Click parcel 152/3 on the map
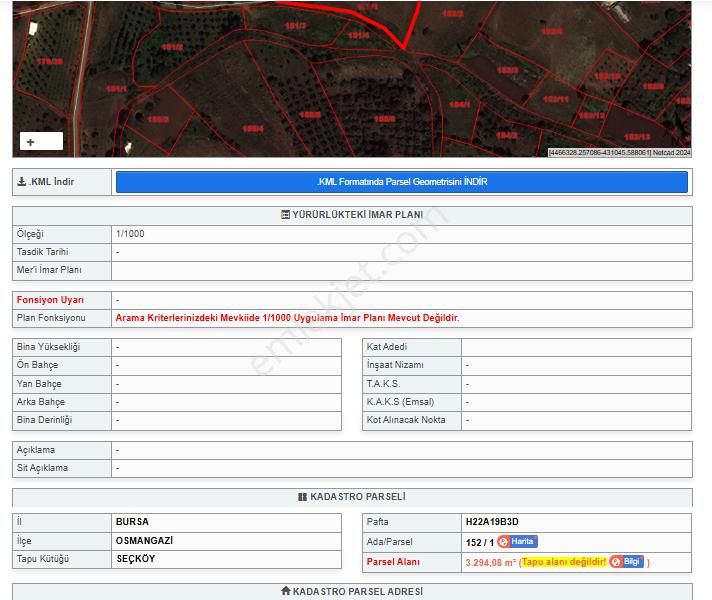The height and width of the screenshot is (600, 712). point(507,70)
